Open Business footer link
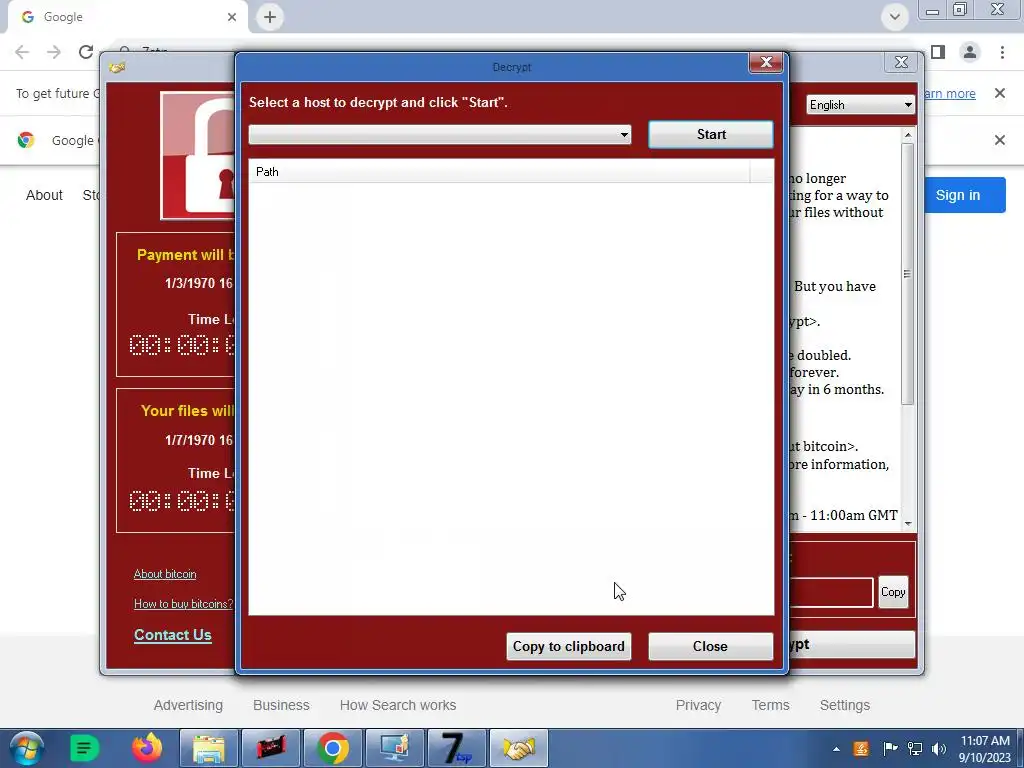The height and width of the screenshot is (768, 1024). [x=281, y=705]
